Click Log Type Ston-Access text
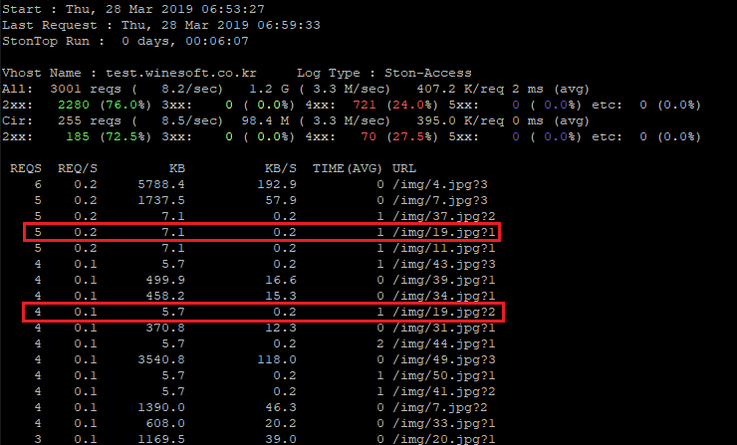 point(384,73)
